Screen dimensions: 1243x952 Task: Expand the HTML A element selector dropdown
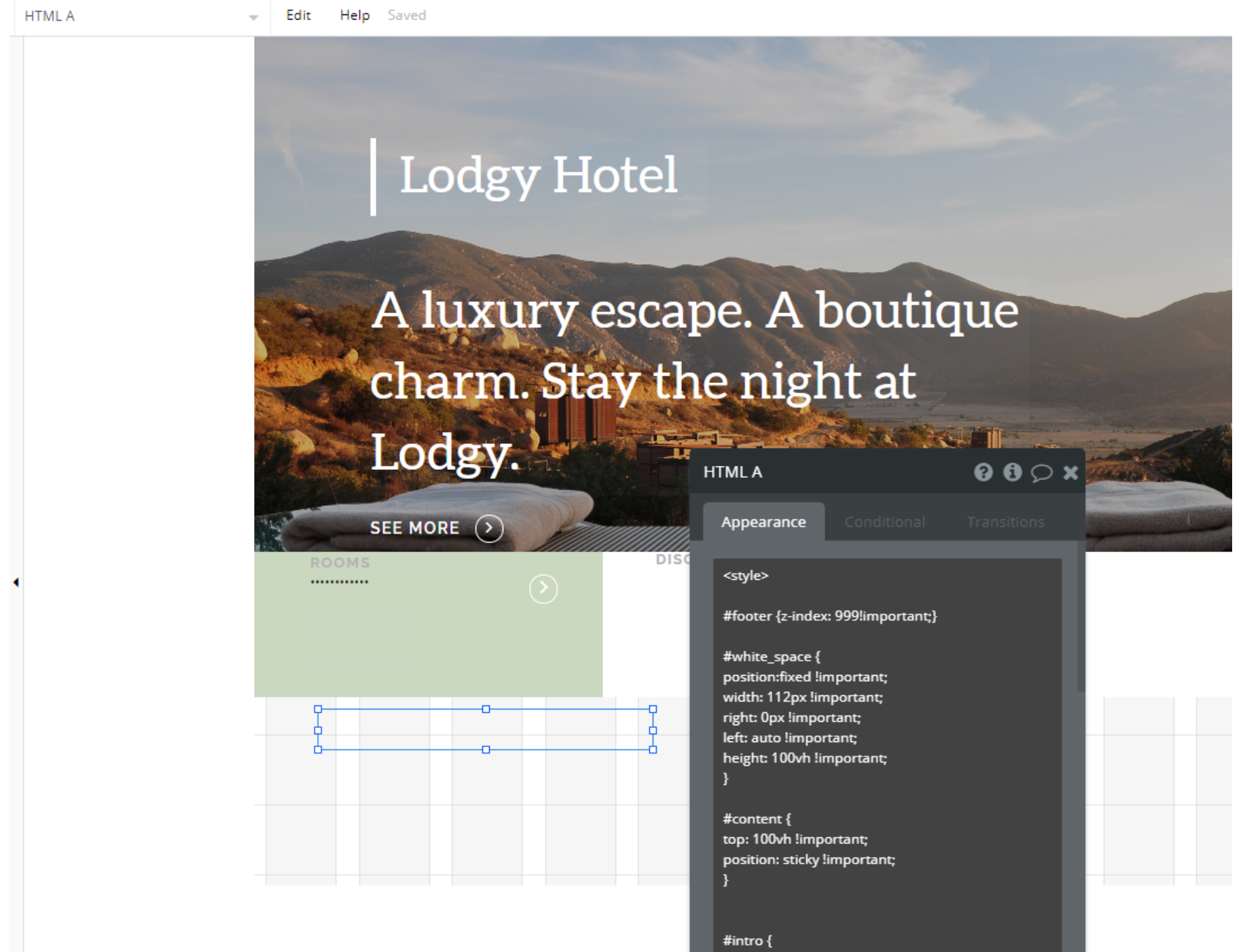coord(253,17)
